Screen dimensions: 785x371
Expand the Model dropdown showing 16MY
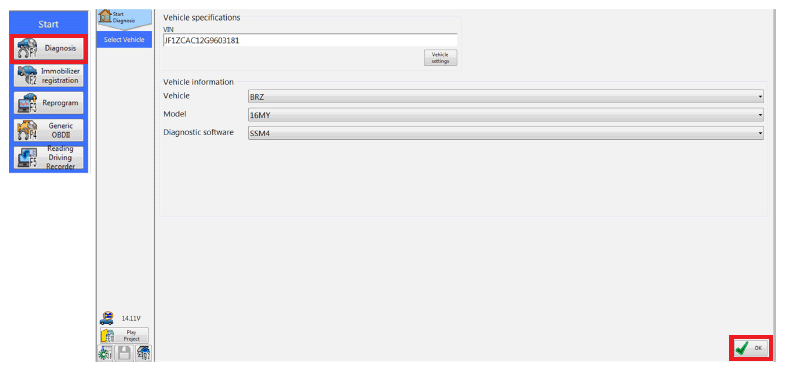click(x=506, y=115)
